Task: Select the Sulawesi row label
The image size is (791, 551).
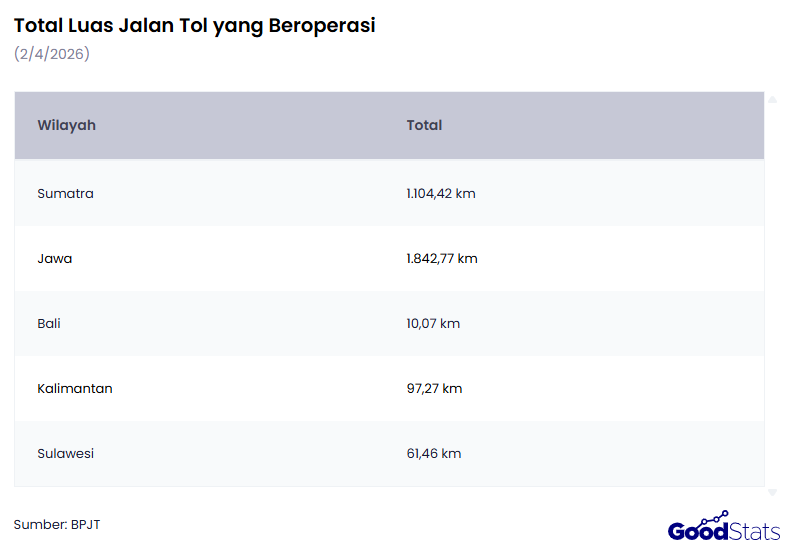Action: coord(66,453)
